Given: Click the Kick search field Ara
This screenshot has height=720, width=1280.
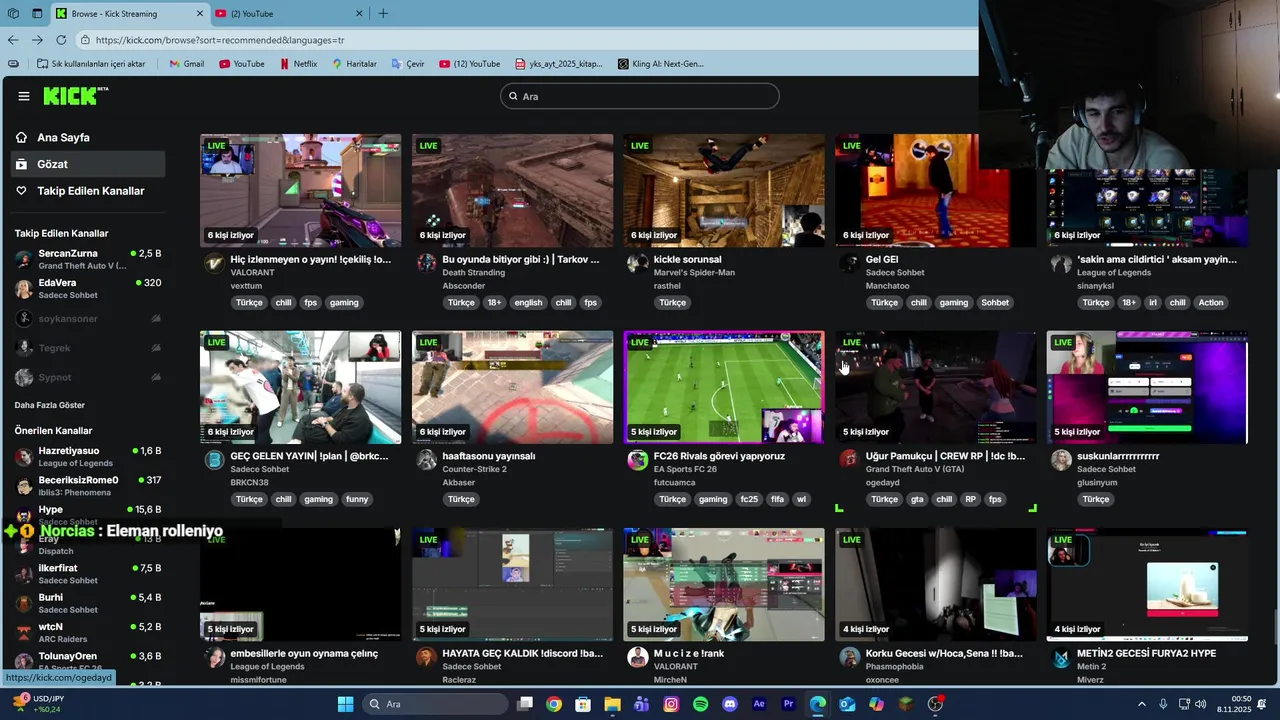Looking at the screenshot, I should pos(640,96).
